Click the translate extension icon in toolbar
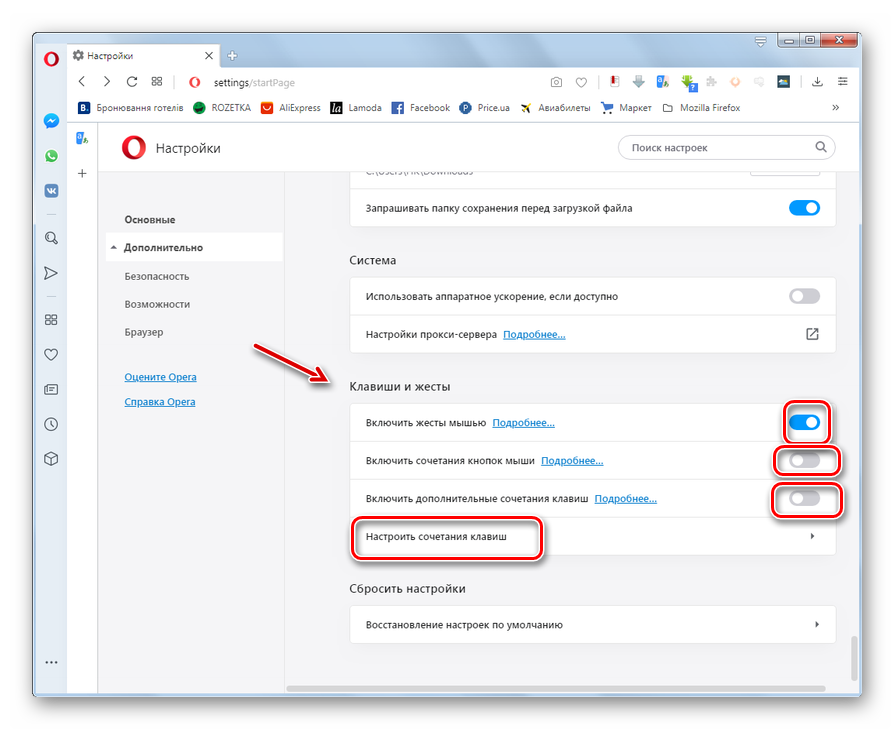 663,82
